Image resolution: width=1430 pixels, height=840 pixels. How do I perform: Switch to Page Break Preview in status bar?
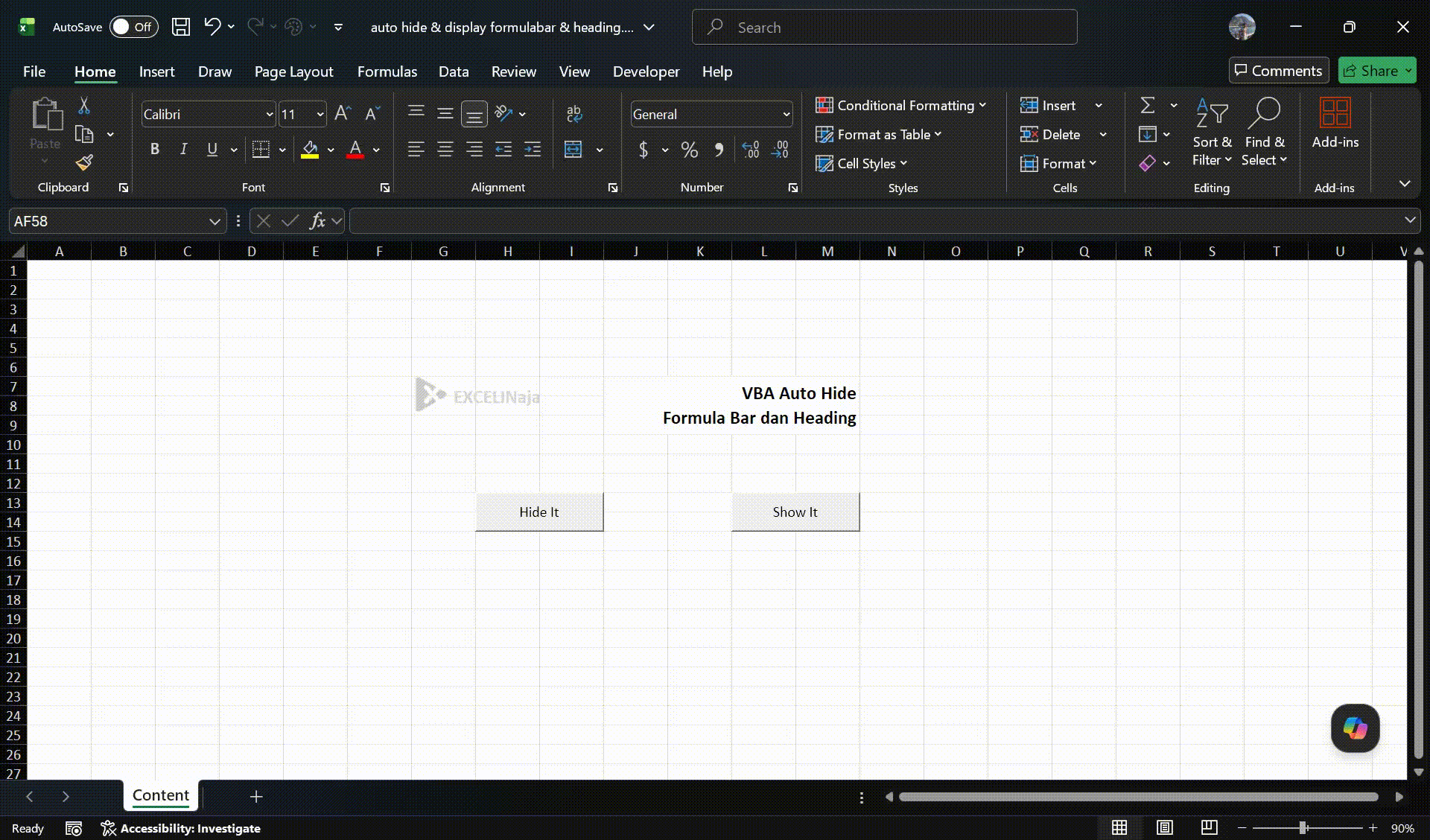pos(1210,827)
